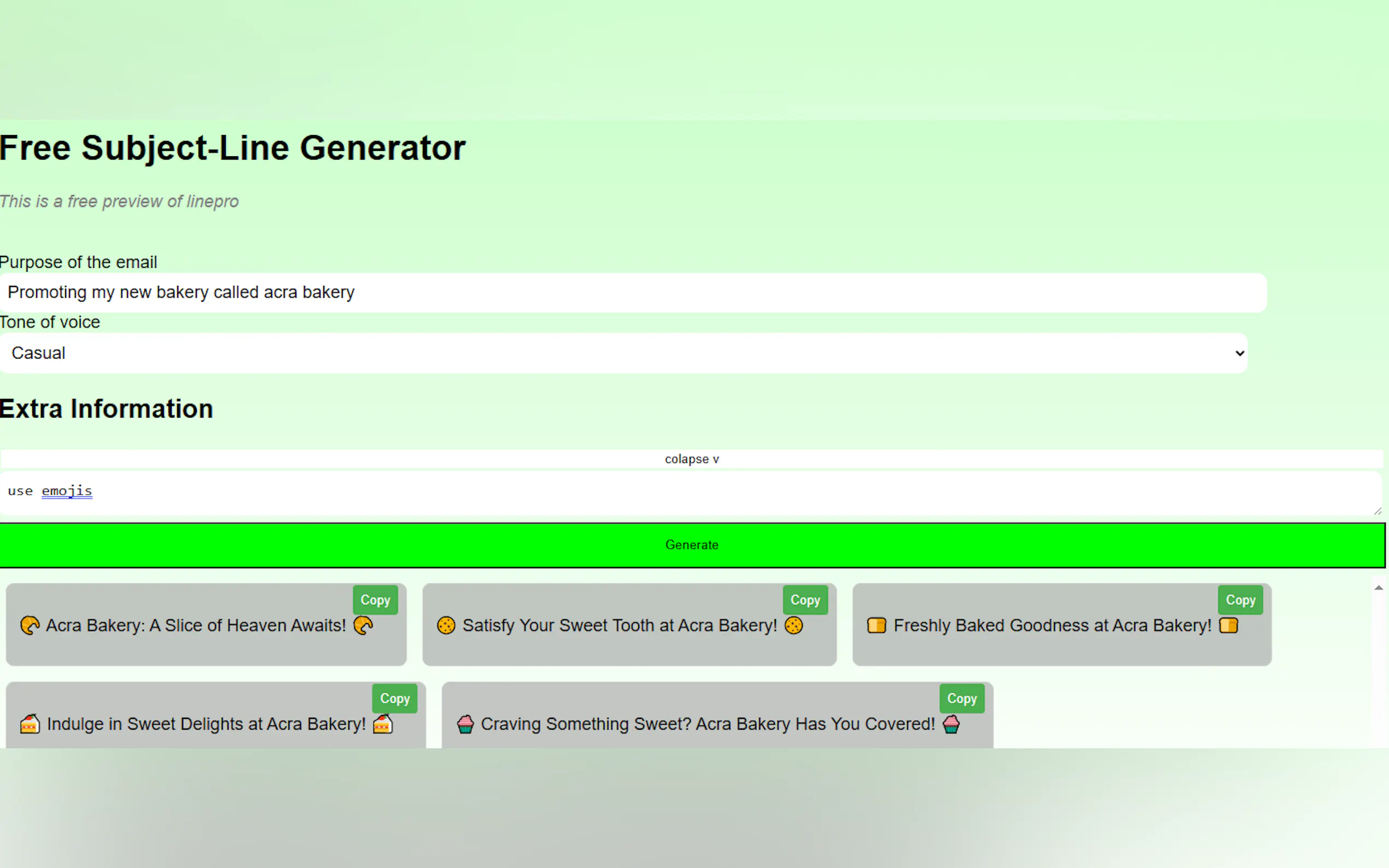Click the cupcake emoji after Has You Covered!
Screen dimensions: 1389x868
tap(951, 724)
